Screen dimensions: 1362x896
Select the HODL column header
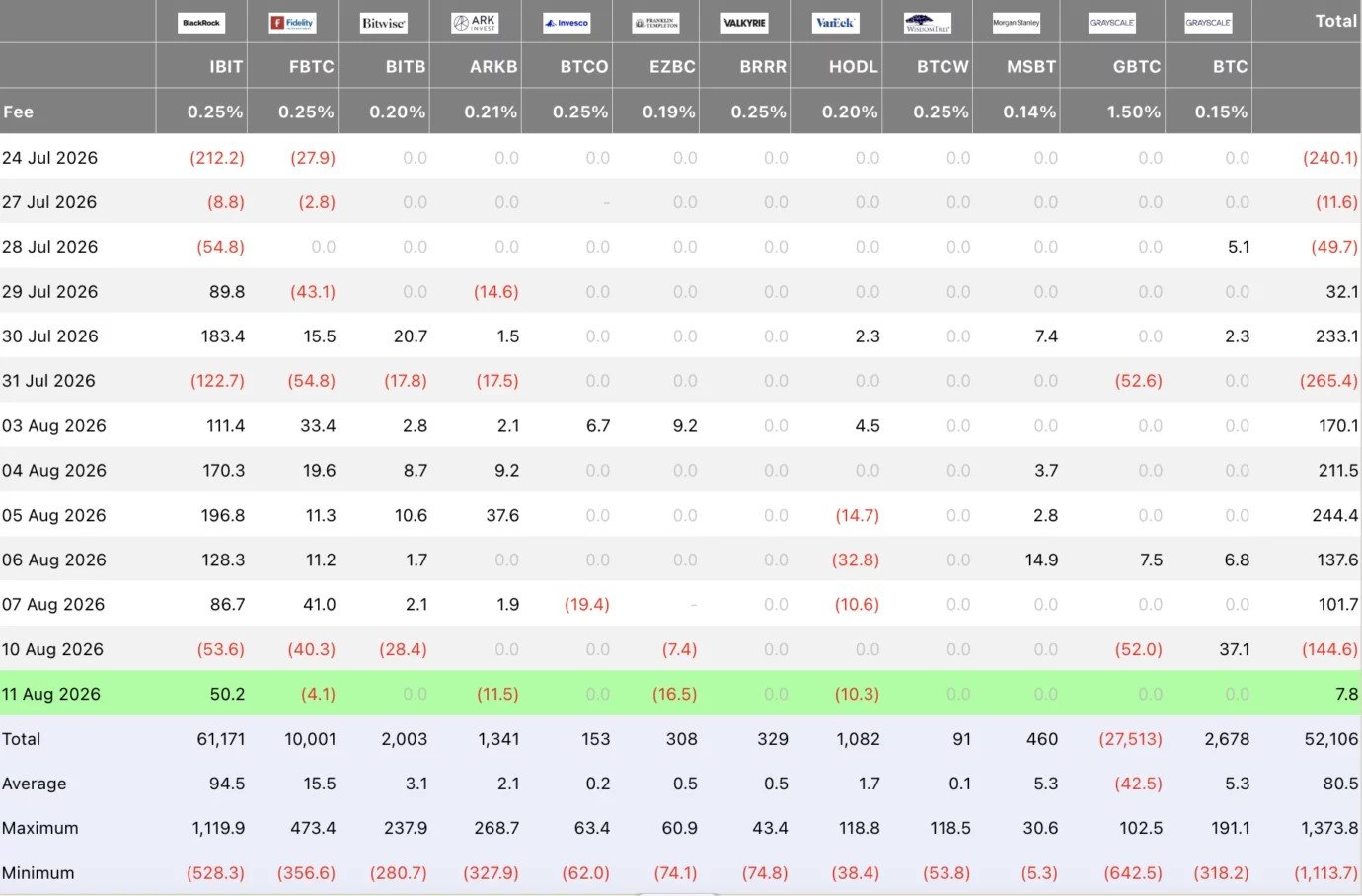click(x=853, y=67)
